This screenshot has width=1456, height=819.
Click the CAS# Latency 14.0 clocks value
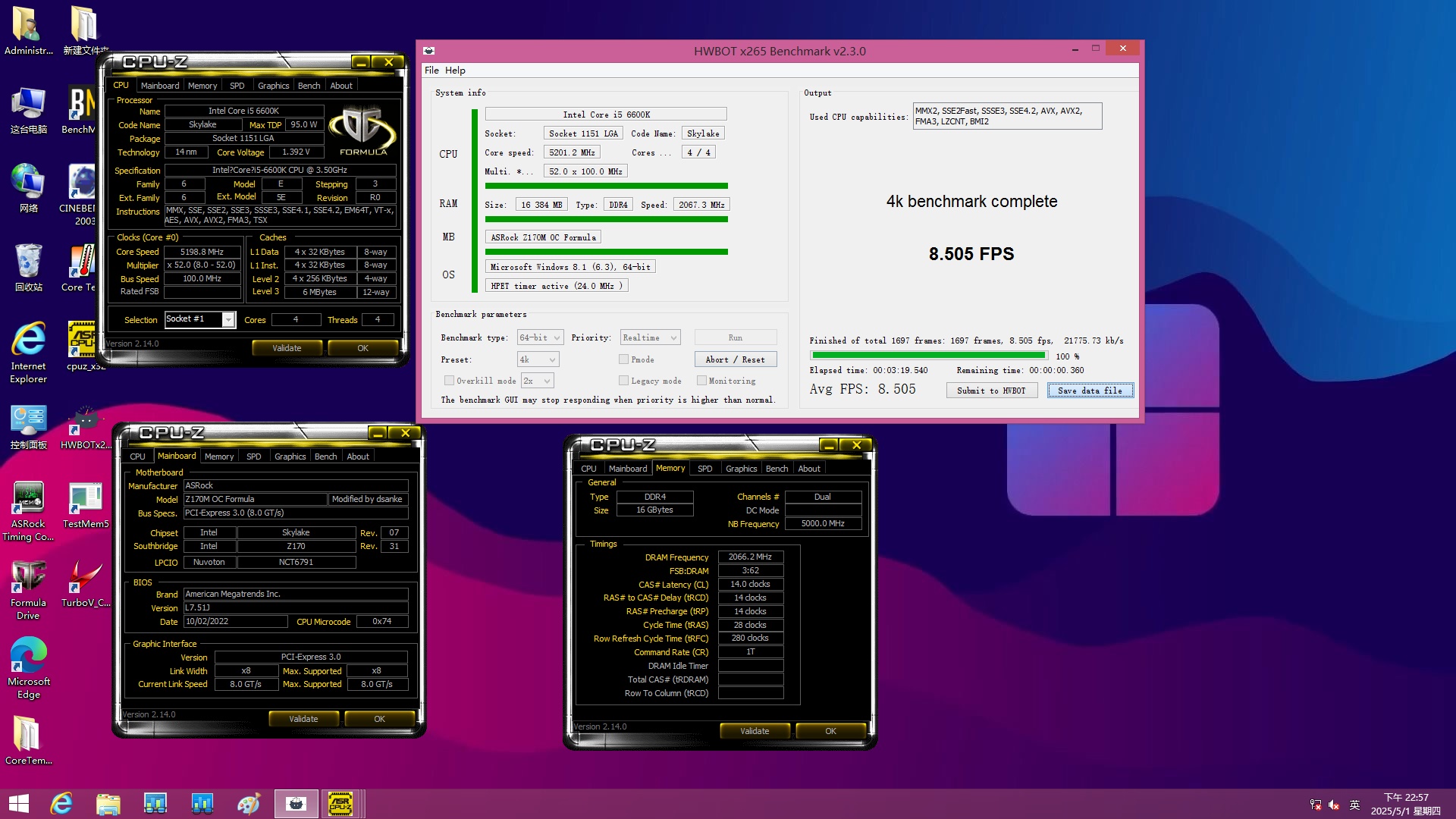pos(750,584)
